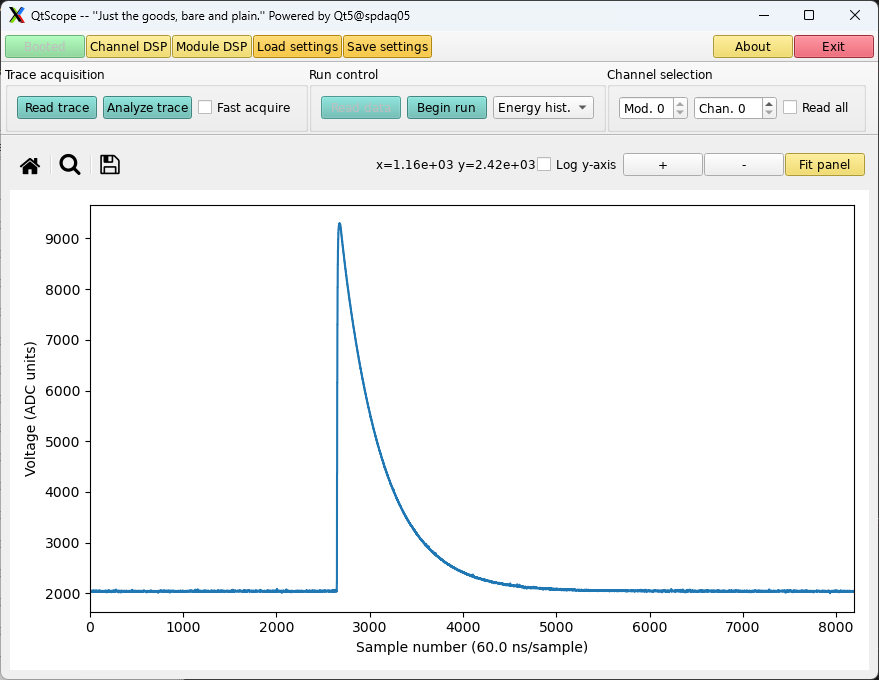Image resolution: width=879 pixels, height=680 pixels.
Task: Click the Booted status button
Action: tap(45, 47)
